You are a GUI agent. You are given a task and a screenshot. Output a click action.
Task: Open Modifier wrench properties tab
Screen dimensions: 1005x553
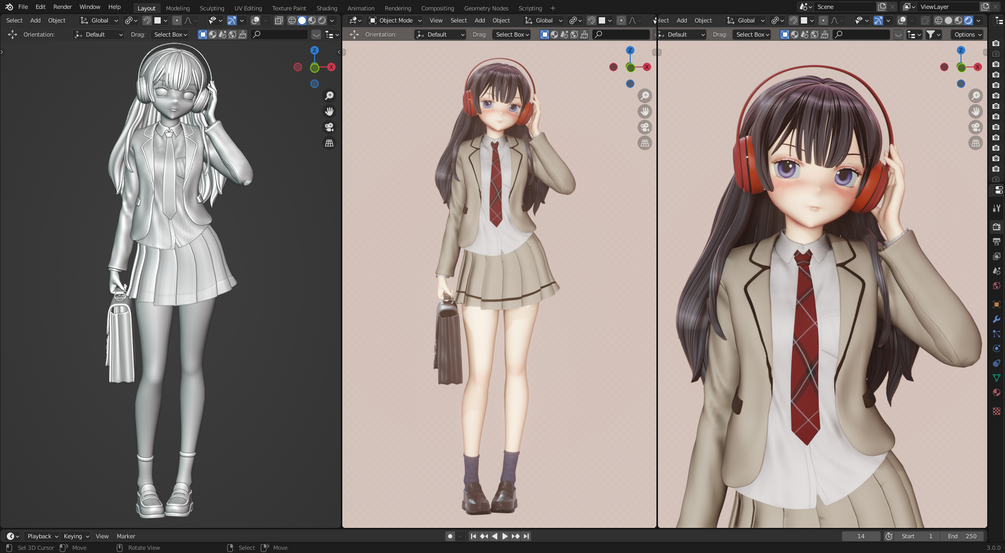pos(997,318)
